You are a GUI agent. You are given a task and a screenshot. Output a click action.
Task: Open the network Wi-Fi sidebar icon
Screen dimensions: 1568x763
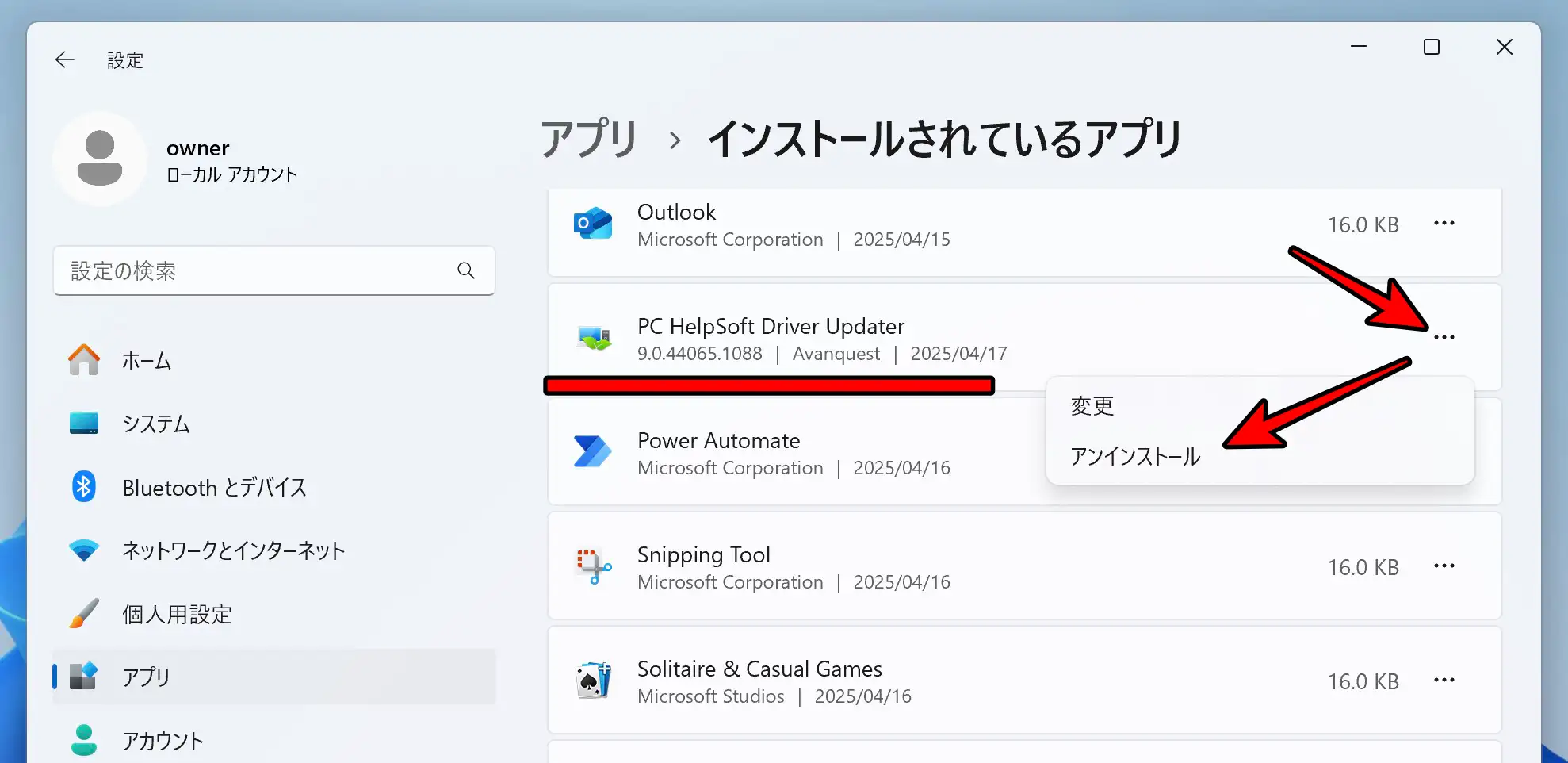pos(84,550)
